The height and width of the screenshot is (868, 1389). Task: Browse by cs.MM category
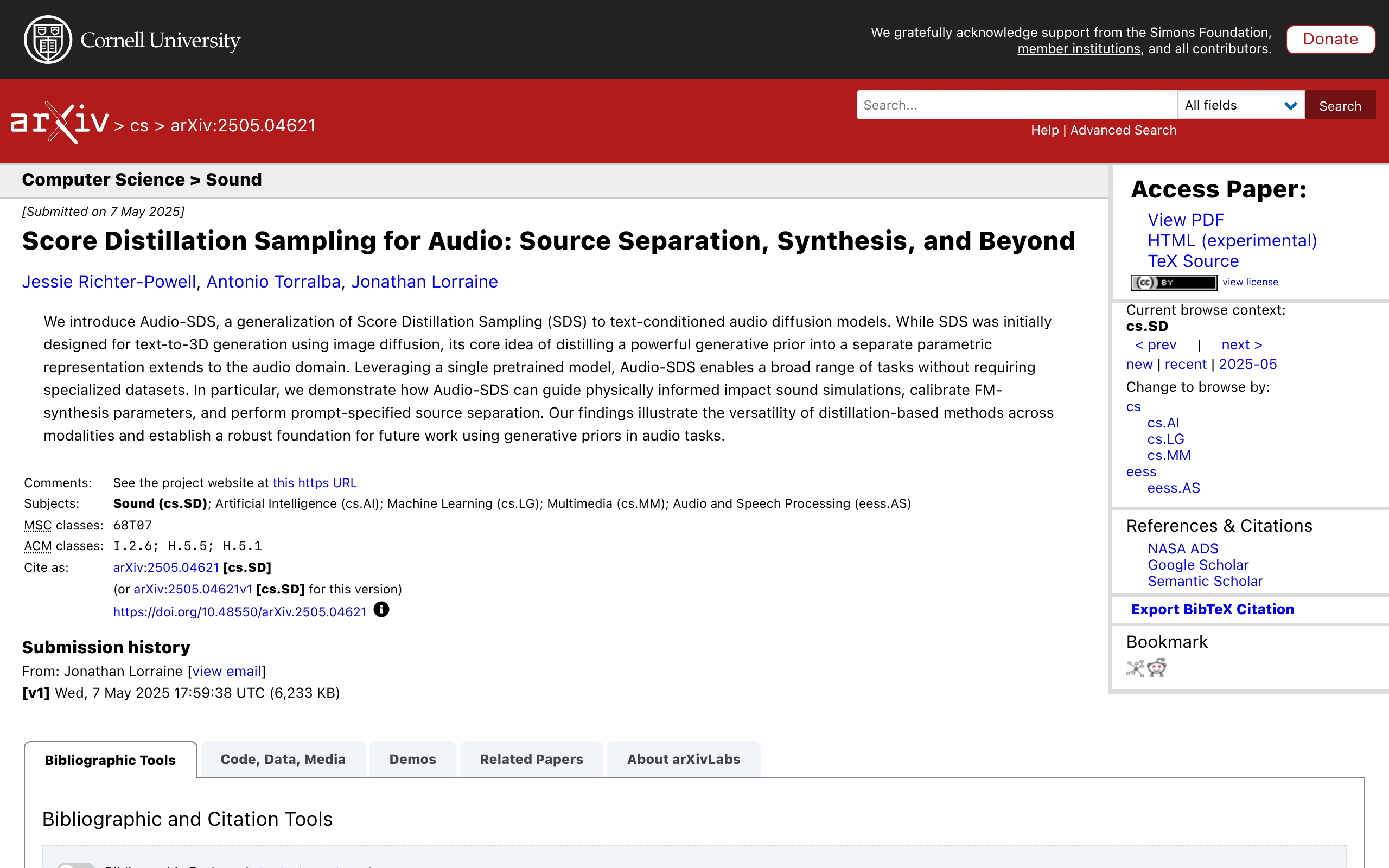1169,456
